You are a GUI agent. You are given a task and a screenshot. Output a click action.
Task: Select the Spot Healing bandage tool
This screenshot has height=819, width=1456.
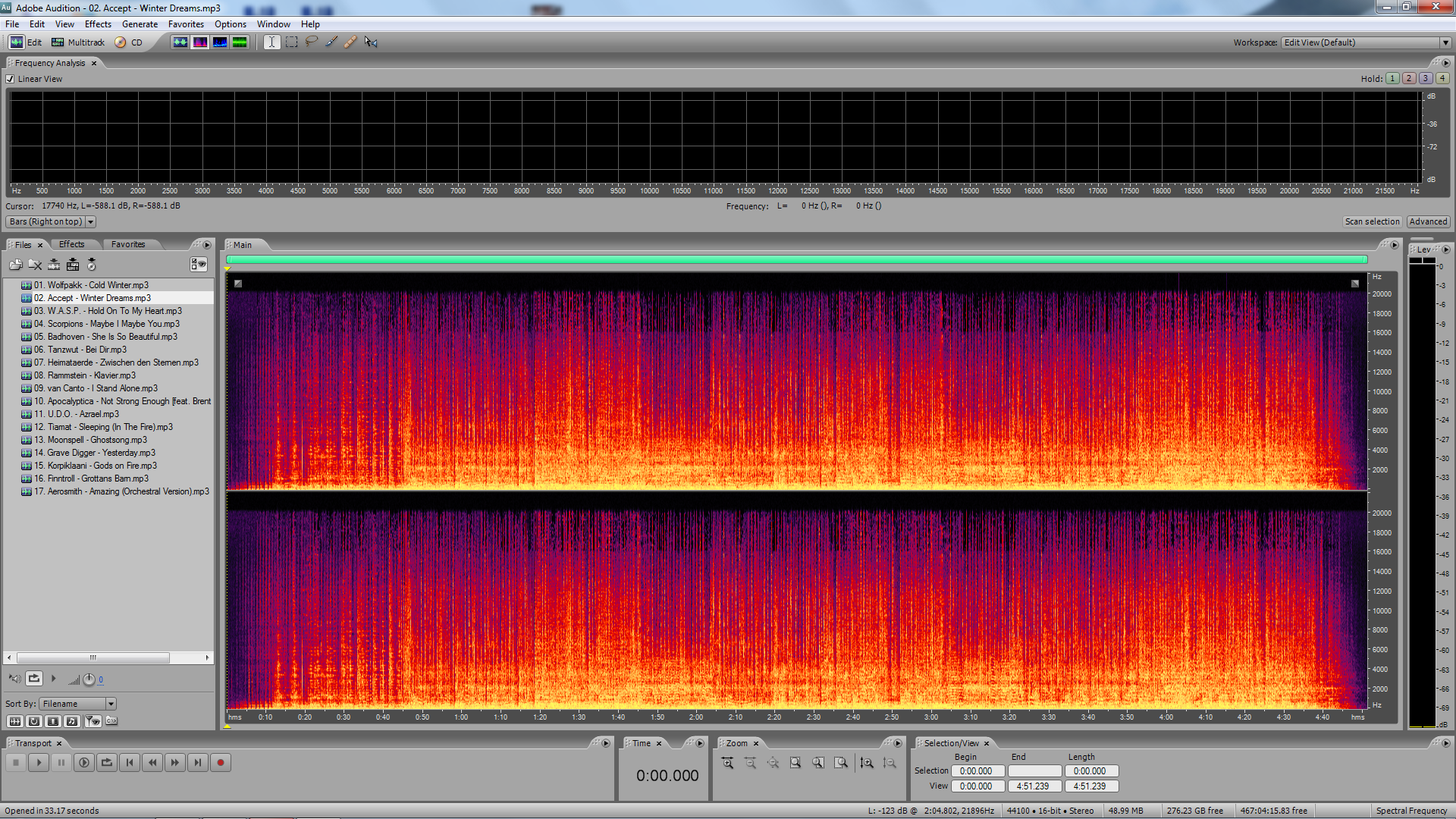coord(350,42)
